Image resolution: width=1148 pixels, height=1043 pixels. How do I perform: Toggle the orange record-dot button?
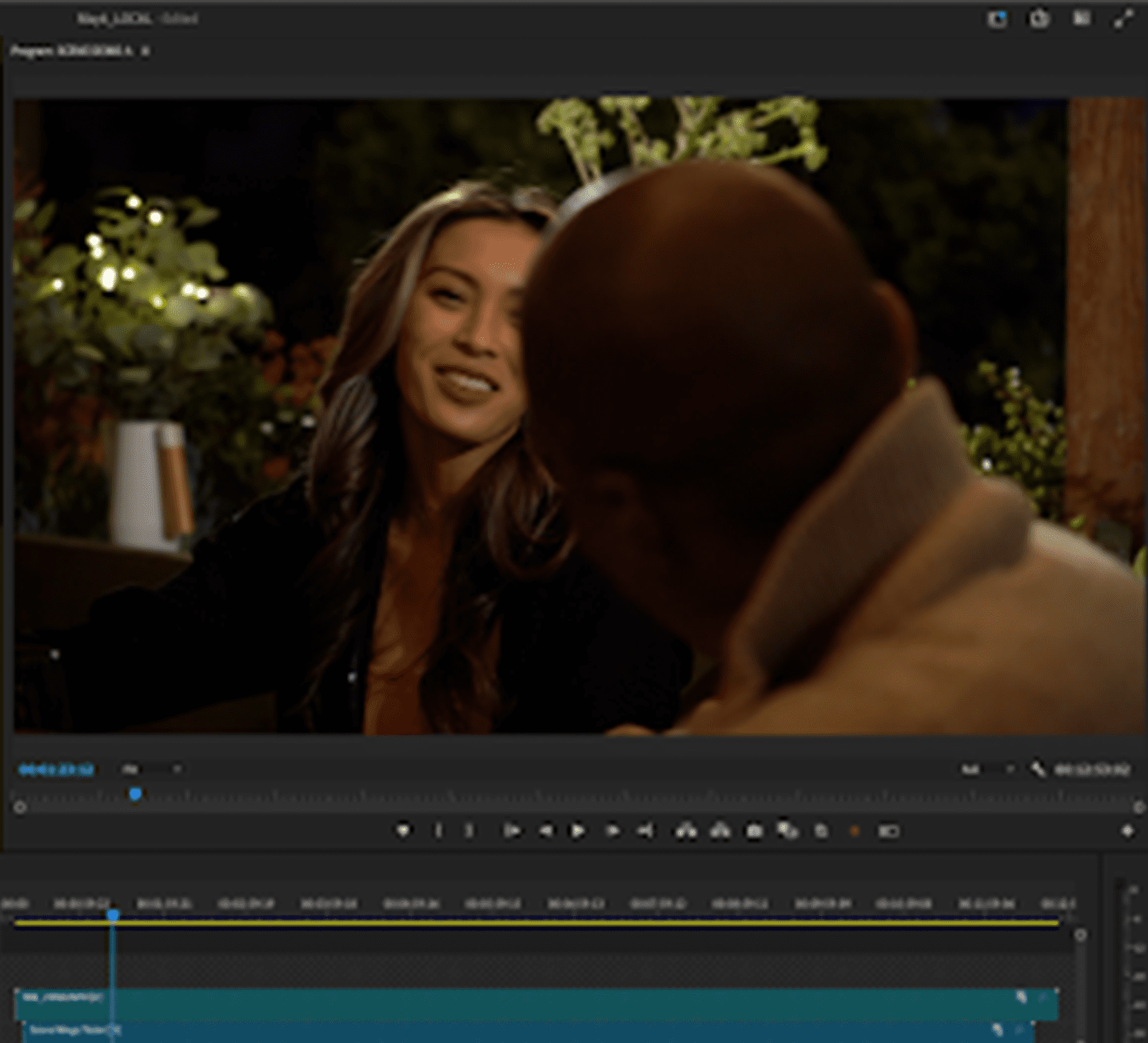pyautogui.click(x=854, y=831)
